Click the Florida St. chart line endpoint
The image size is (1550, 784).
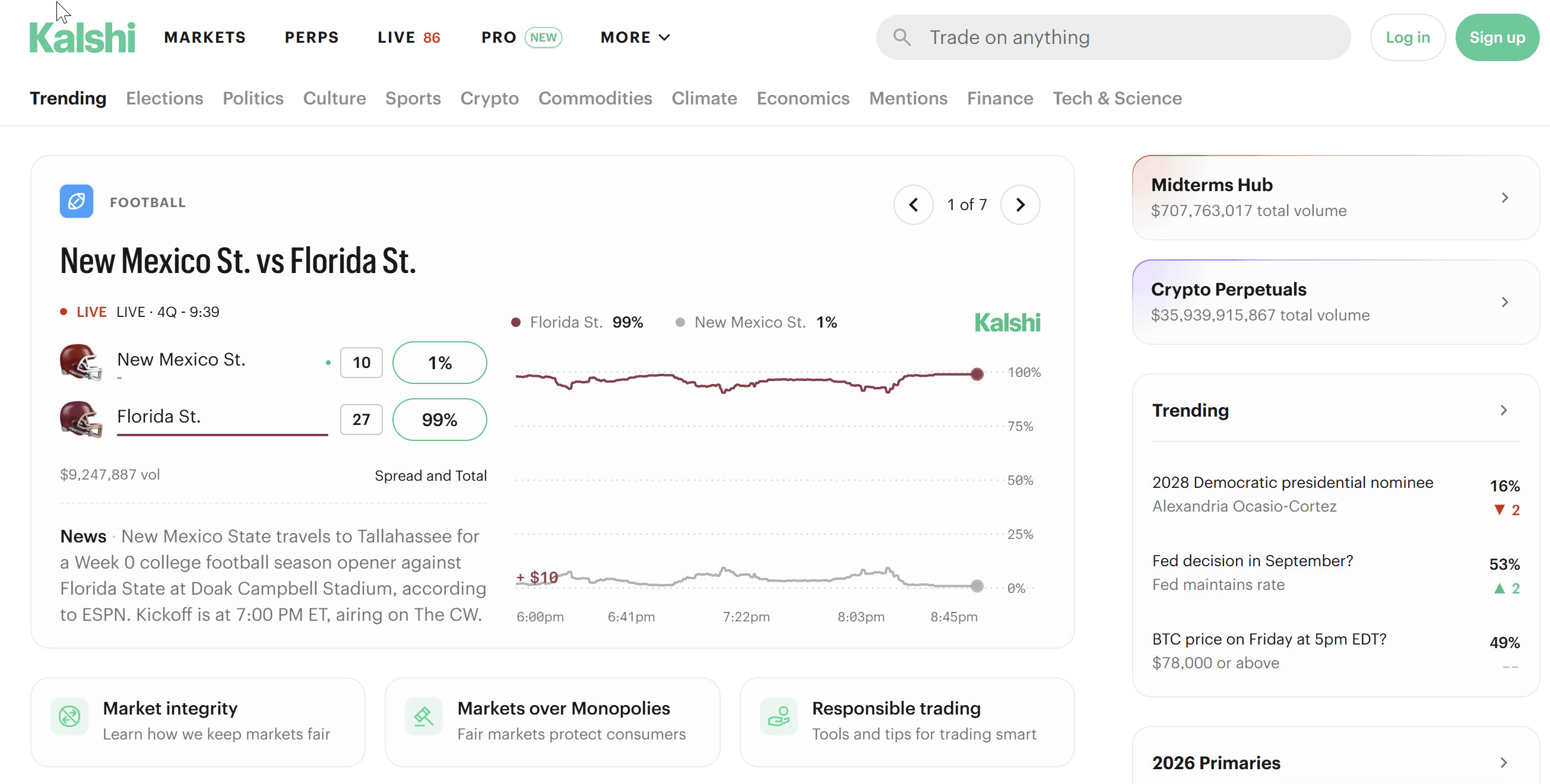tap(977, 374)
